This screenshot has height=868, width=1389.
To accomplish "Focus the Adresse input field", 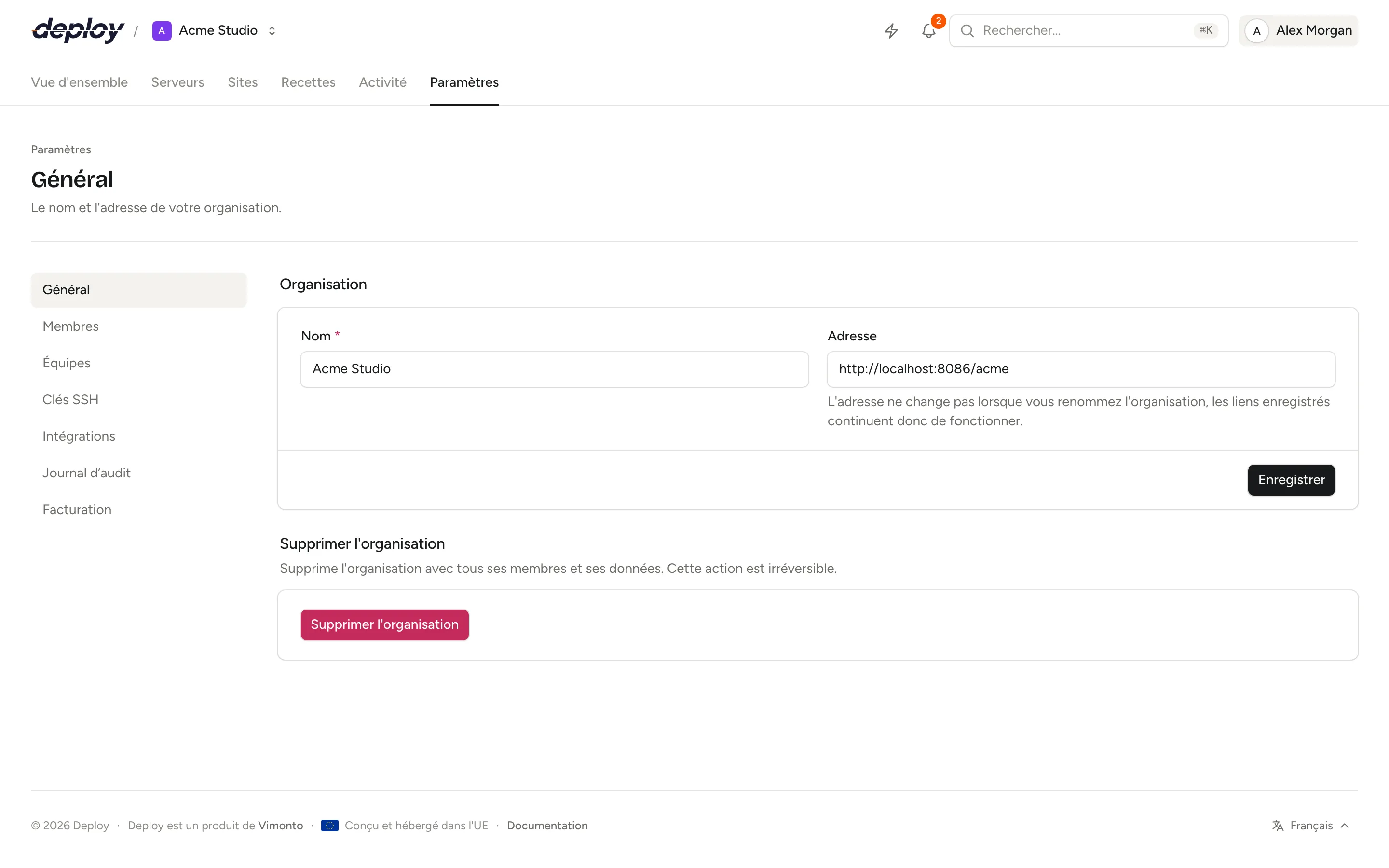I will click(1081, 369).
